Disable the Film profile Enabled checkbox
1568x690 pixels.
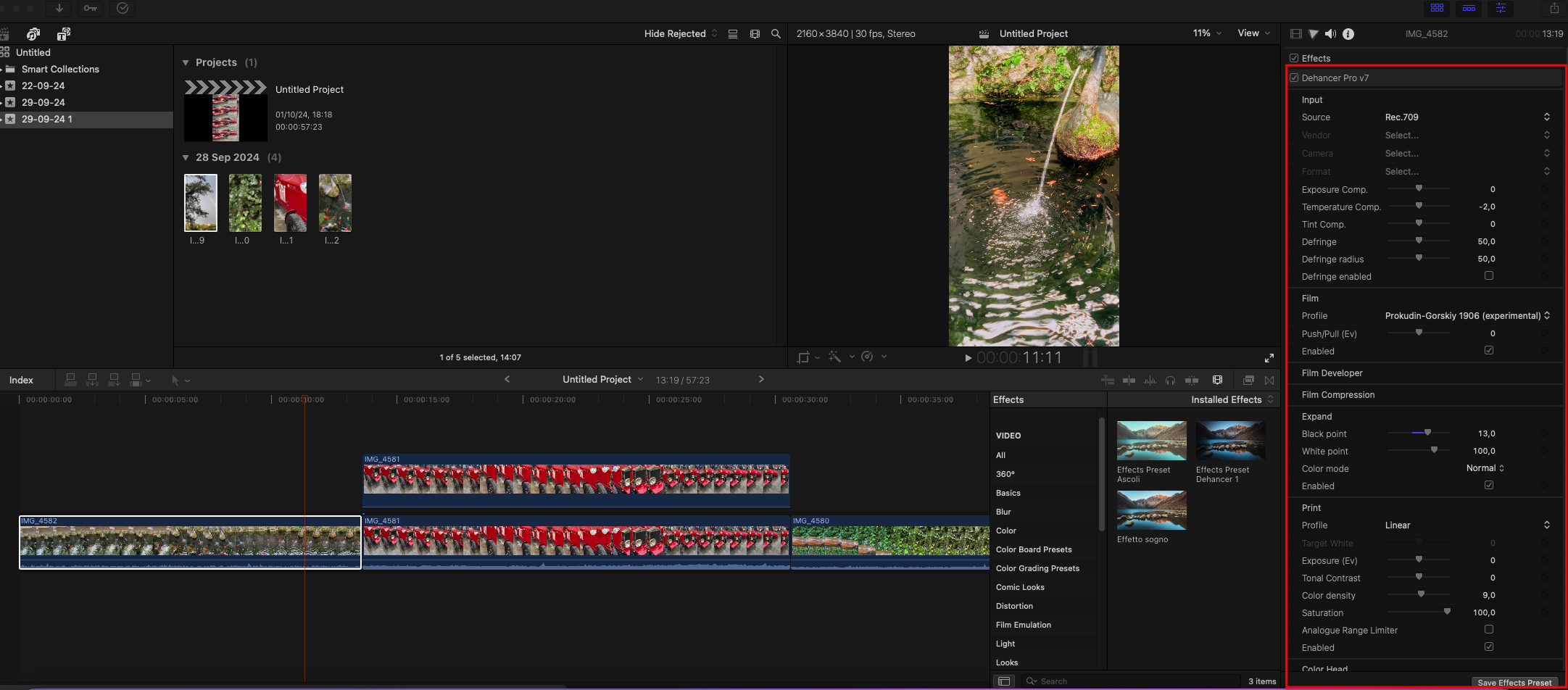[x=1488, y=351]
